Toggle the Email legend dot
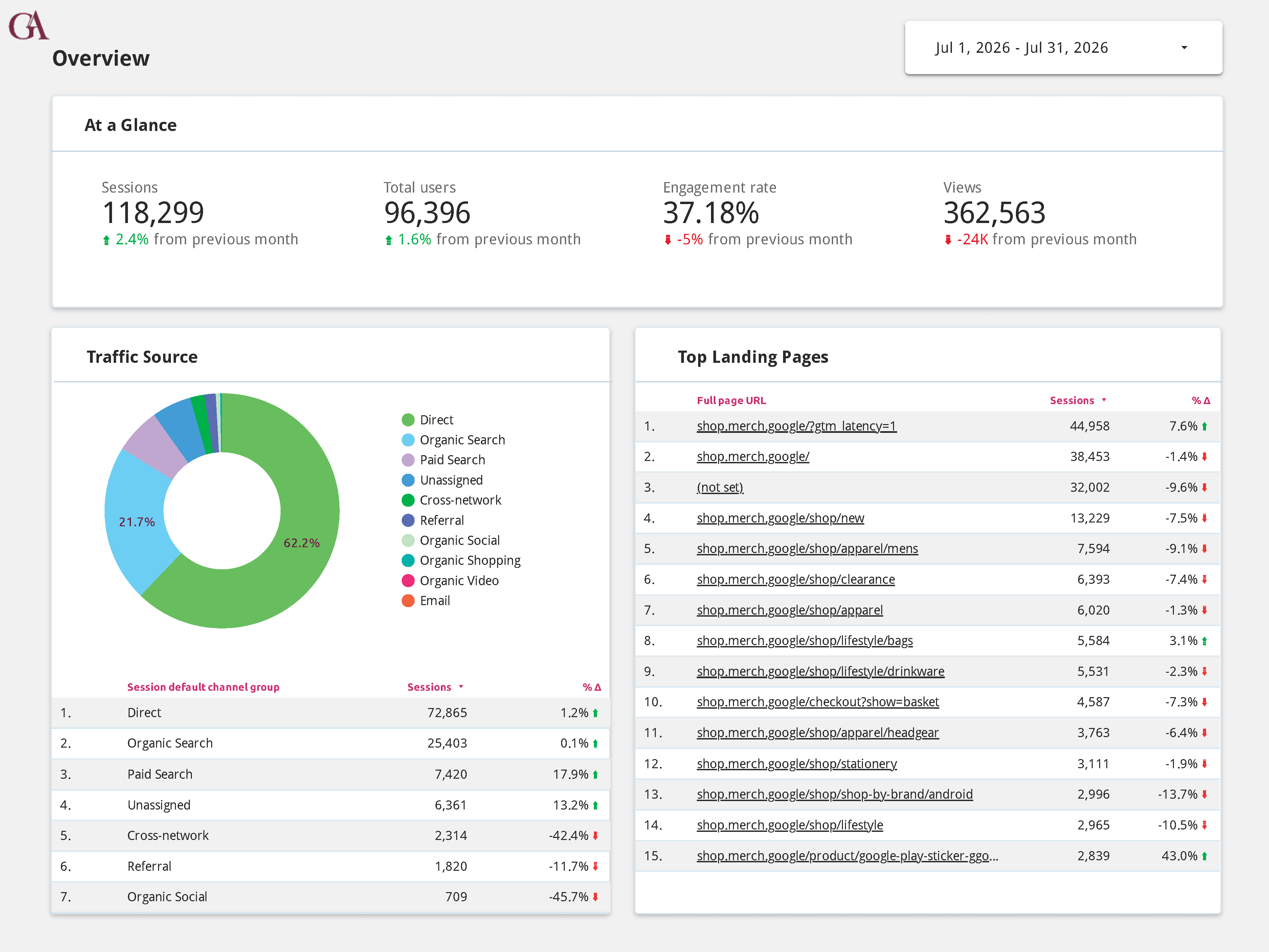 408,601
